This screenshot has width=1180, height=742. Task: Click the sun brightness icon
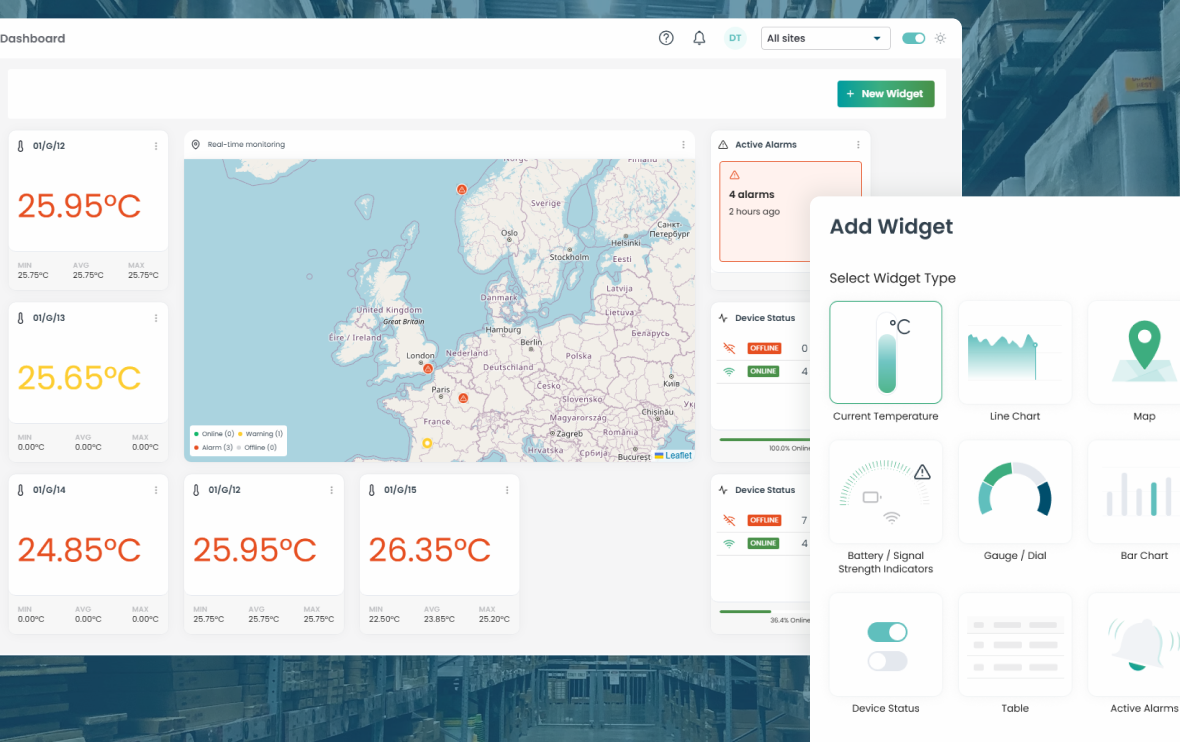[941, 38]
